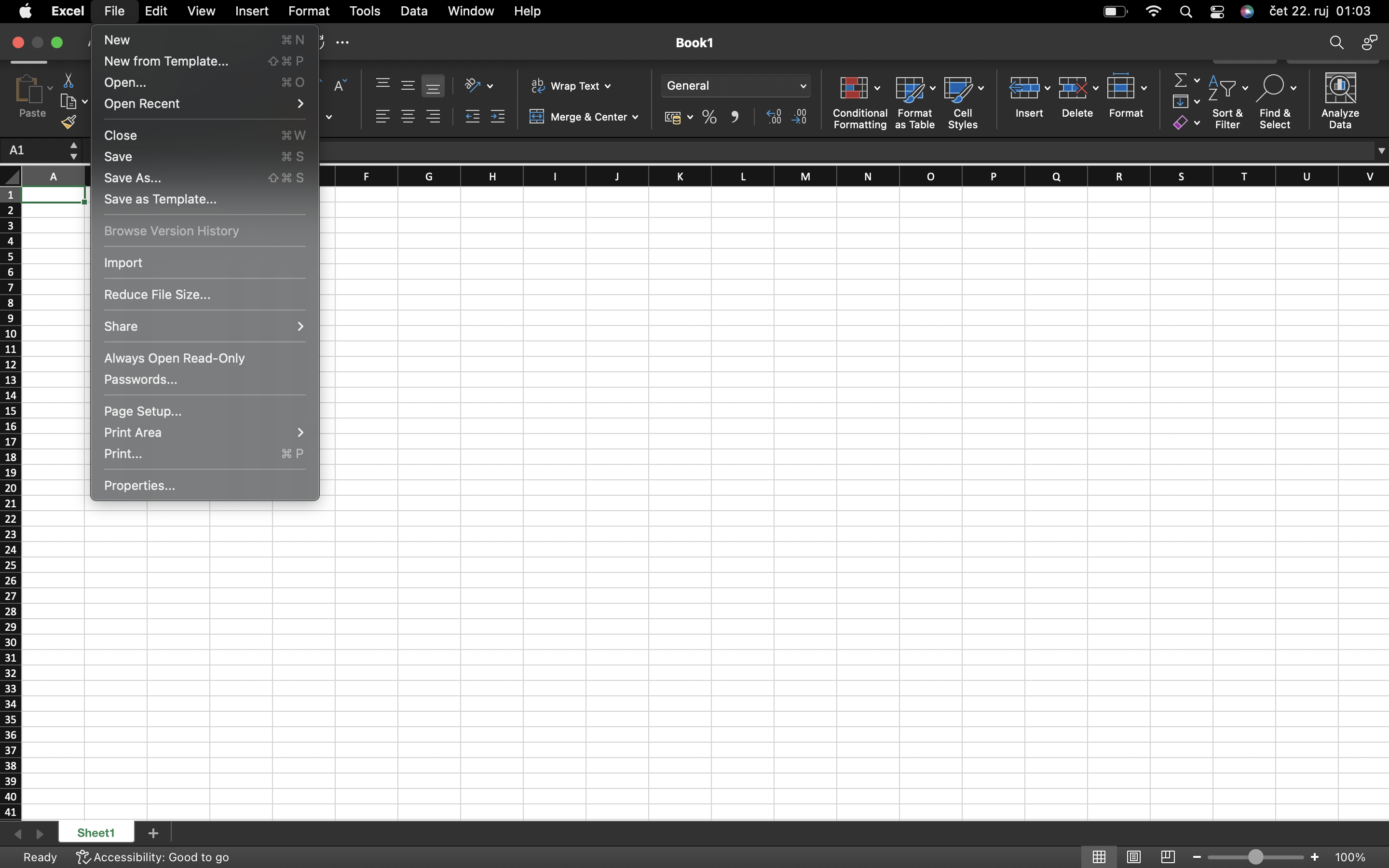Open the orientation dropdown arrow
The width and height of the screenshot is (1389, 868).
click(x=490, y=86)
